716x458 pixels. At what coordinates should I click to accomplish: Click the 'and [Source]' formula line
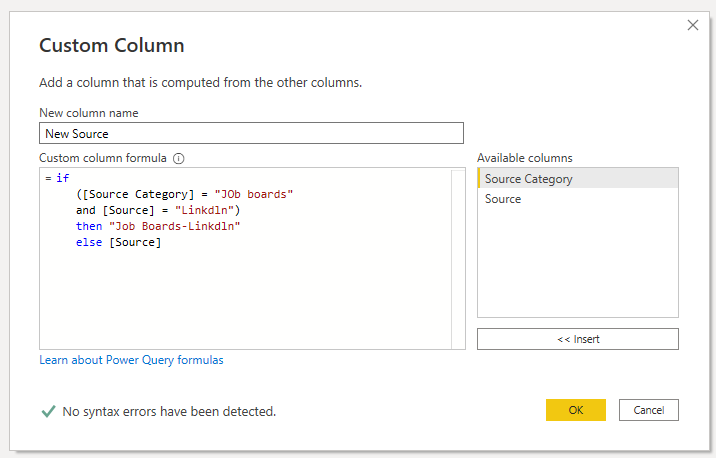[x=158, y=210]
